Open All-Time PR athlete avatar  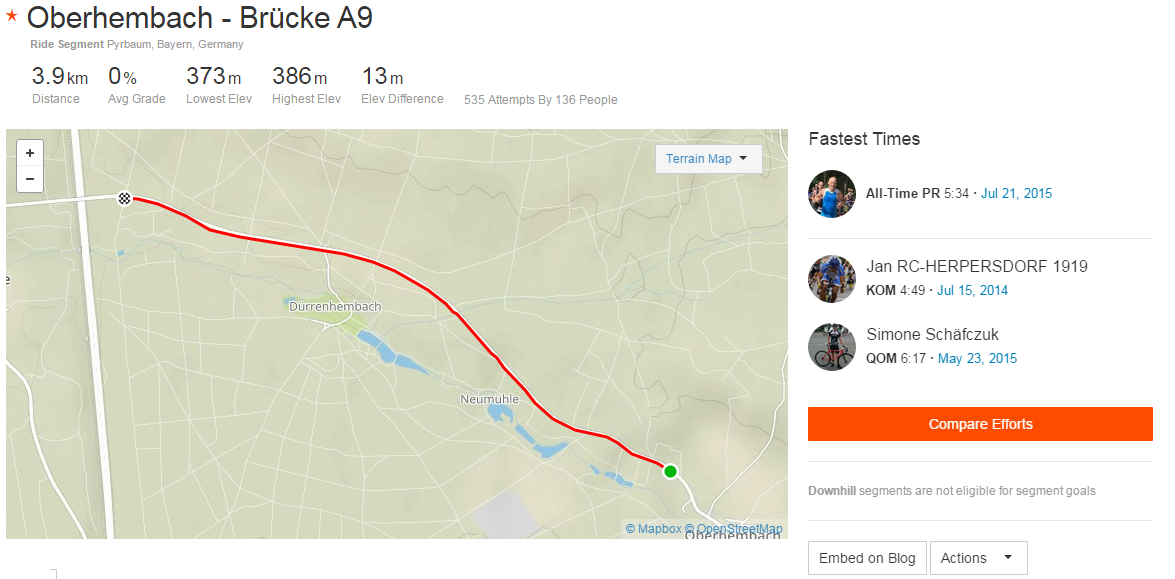(832, 194)
